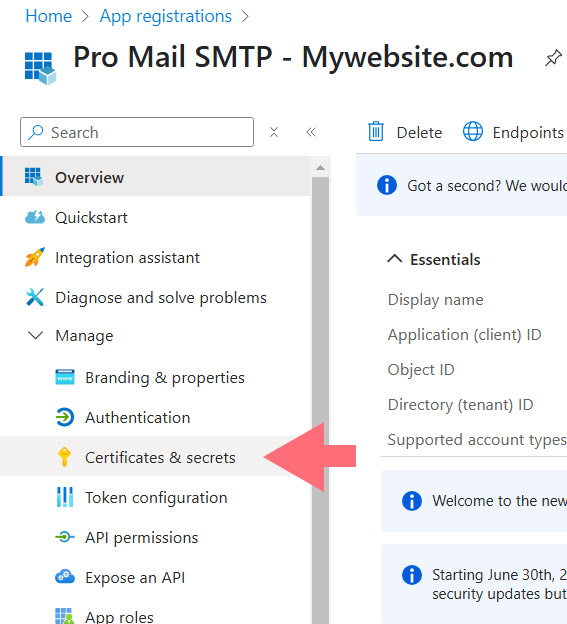Click the magnifier icon in Search box

pyautogui.click(x=35, y=132)
